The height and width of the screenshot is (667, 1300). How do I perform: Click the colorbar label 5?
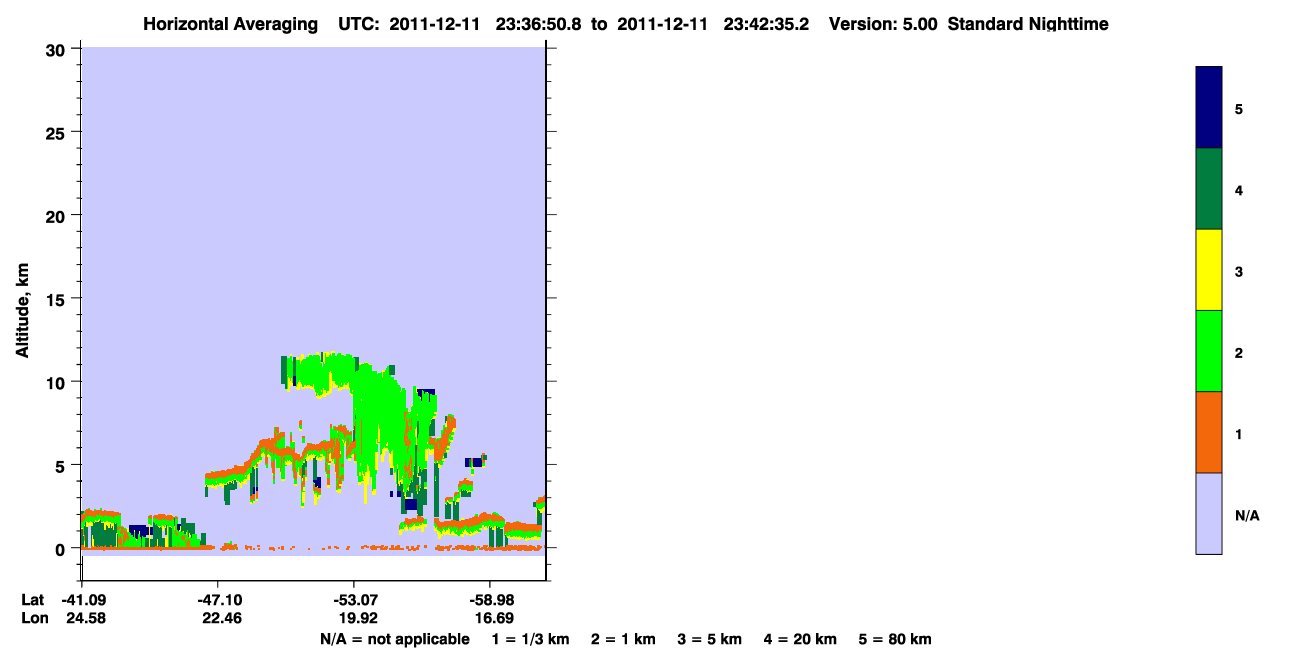[x=1239, y=109]
